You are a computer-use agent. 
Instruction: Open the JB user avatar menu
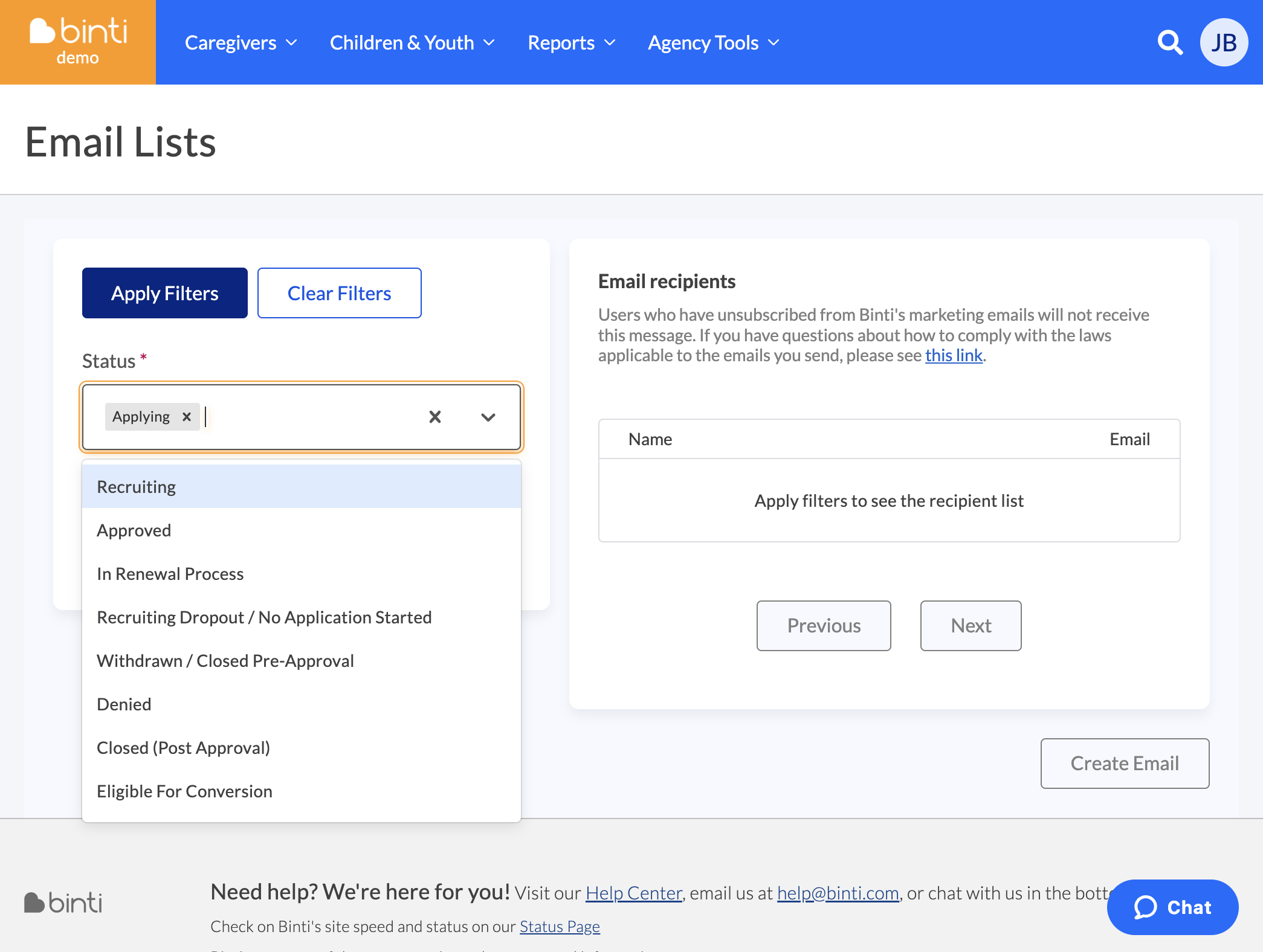click(1224, 42)
